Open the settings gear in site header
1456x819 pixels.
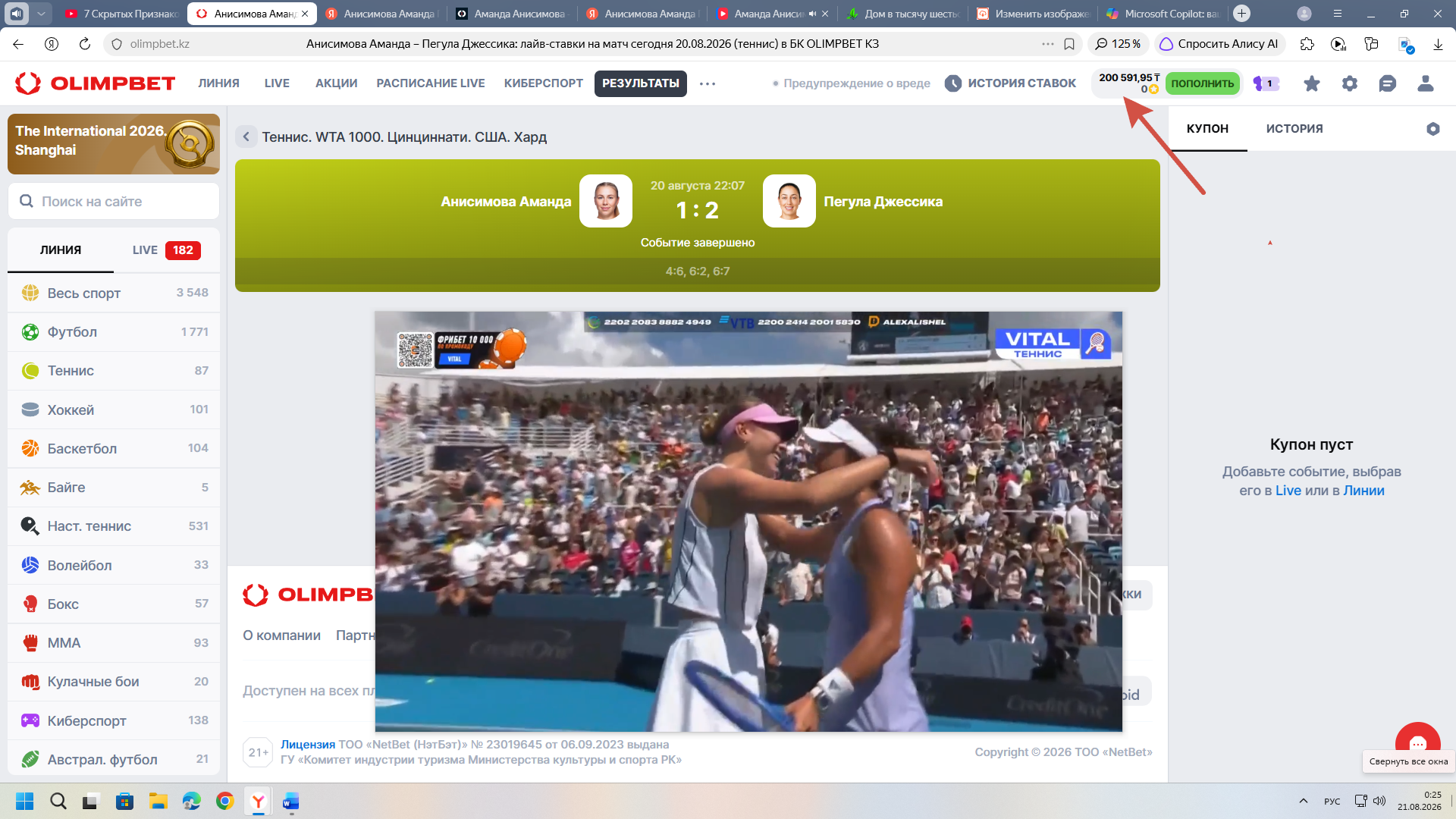[1350, 83]
